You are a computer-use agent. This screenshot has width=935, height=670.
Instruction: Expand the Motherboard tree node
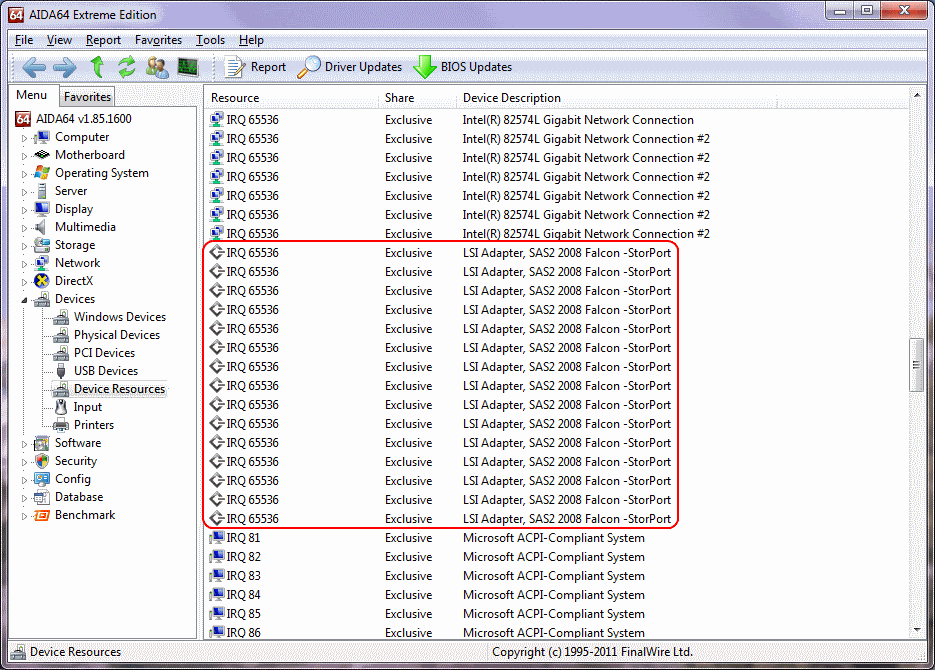click(x=24, y=156)
